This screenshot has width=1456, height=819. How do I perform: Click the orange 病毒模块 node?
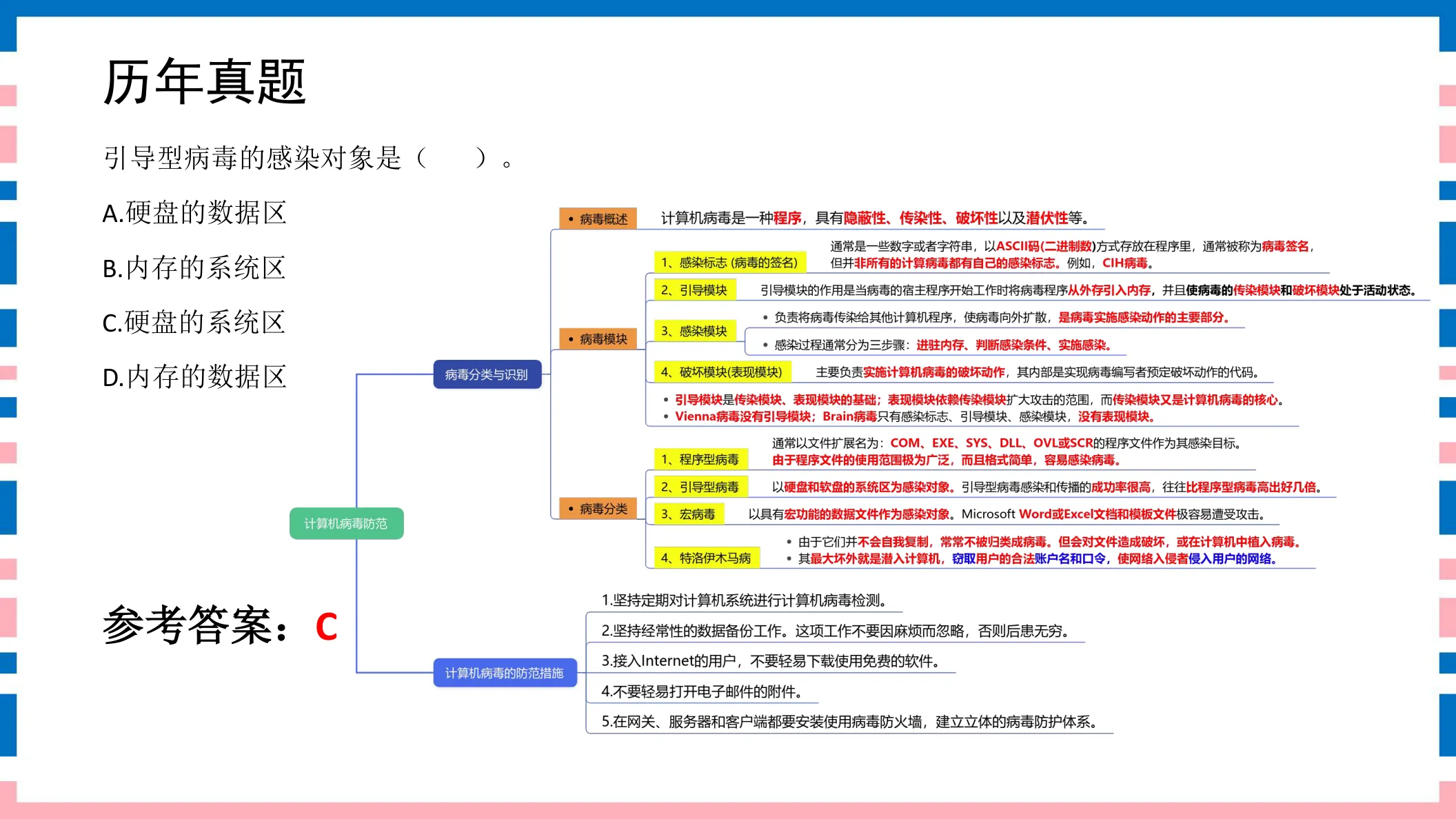(598, 338)
